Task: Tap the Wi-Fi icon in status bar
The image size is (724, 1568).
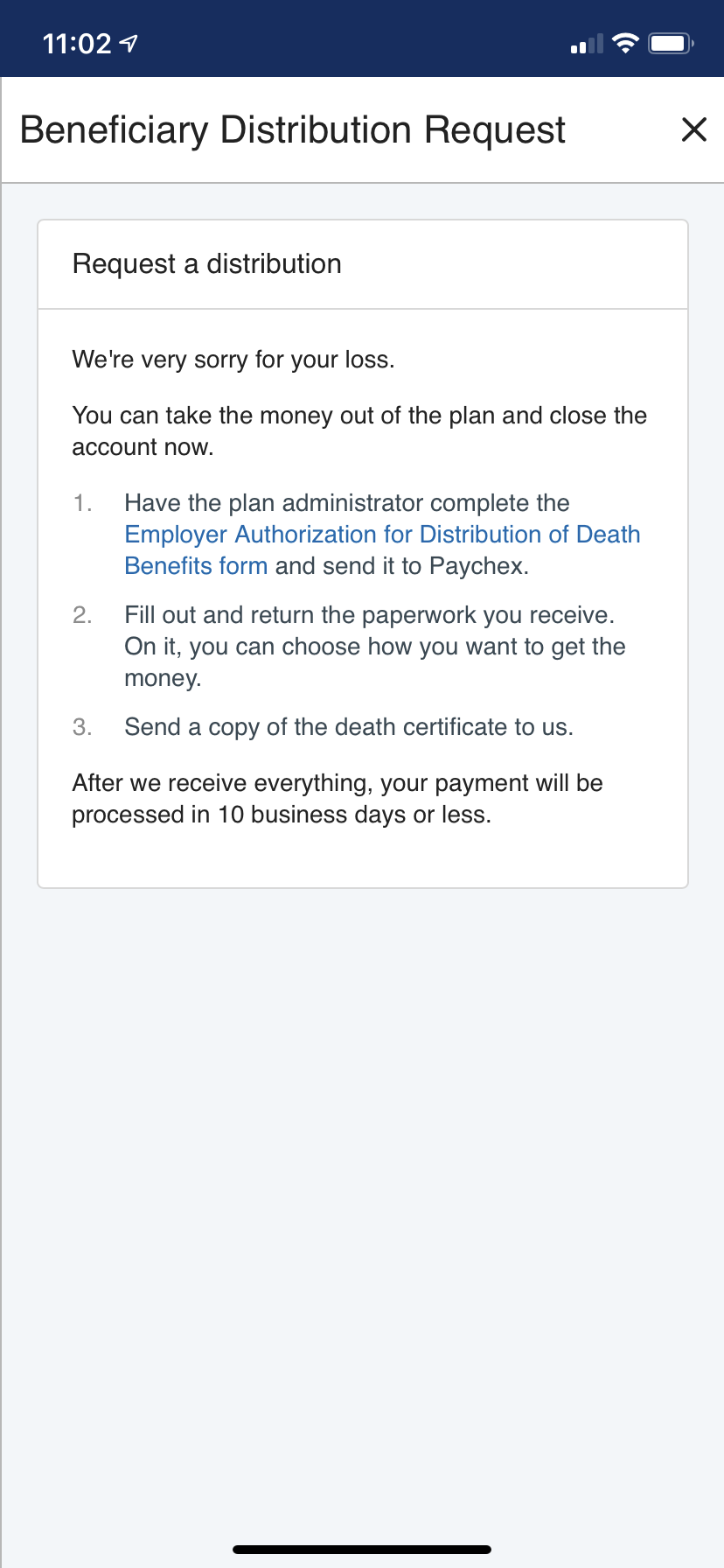Action: (x=625, y=43)
